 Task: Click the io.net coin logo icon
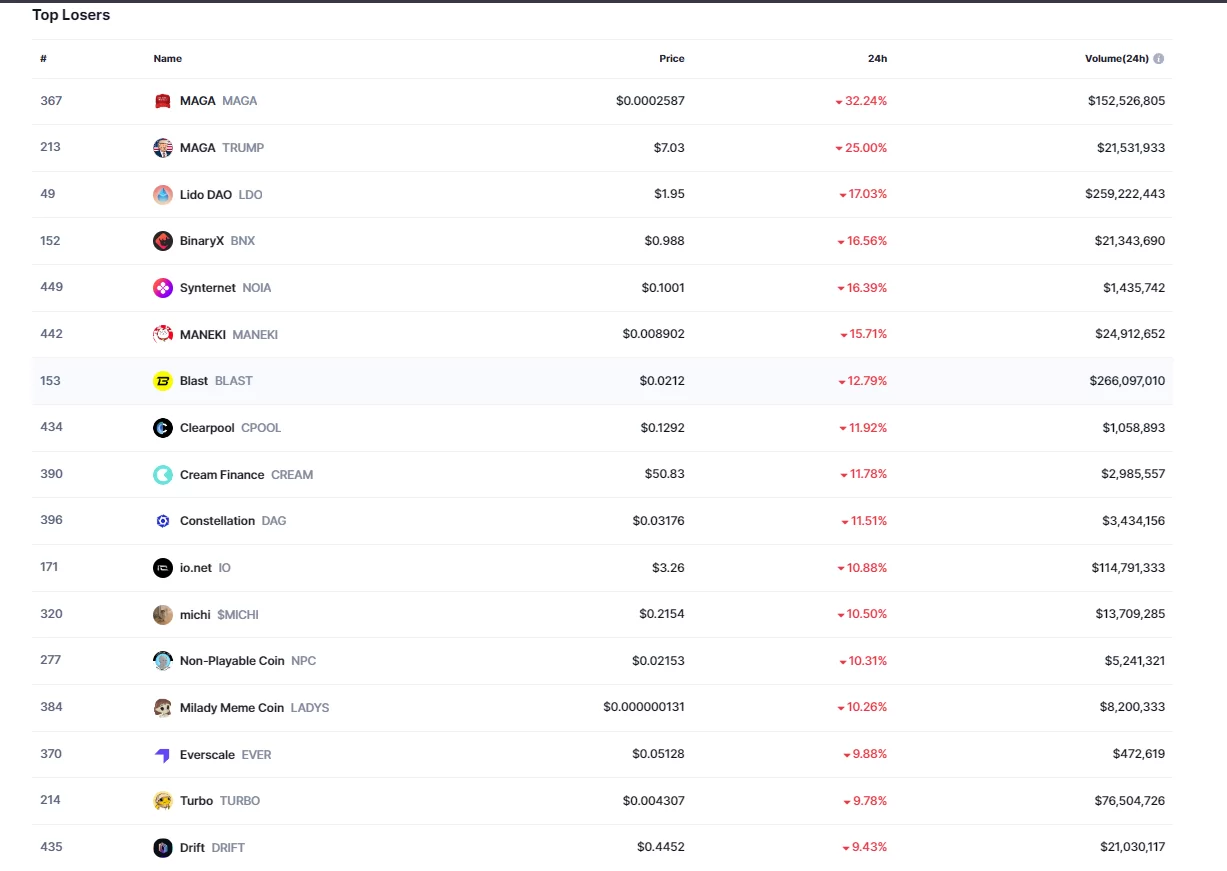click(x=163, y=568)
